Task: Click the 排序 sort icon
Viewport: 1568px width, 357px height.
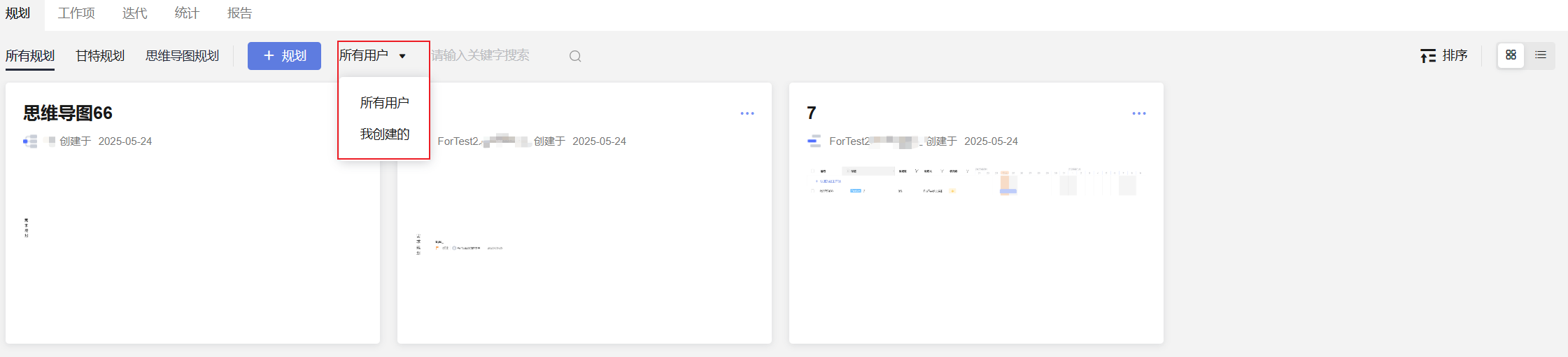Action: pos(1428,56)
